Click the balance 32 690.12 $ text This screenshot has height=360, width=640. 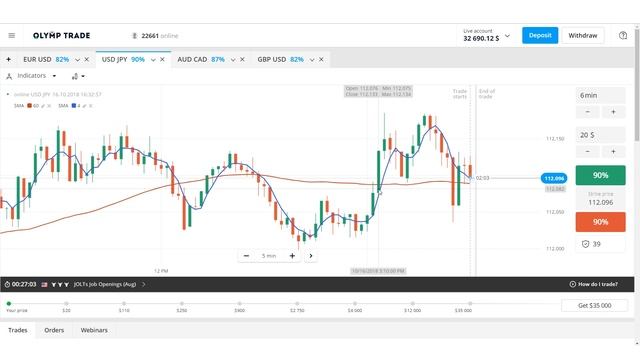click(x=481, y=38)
